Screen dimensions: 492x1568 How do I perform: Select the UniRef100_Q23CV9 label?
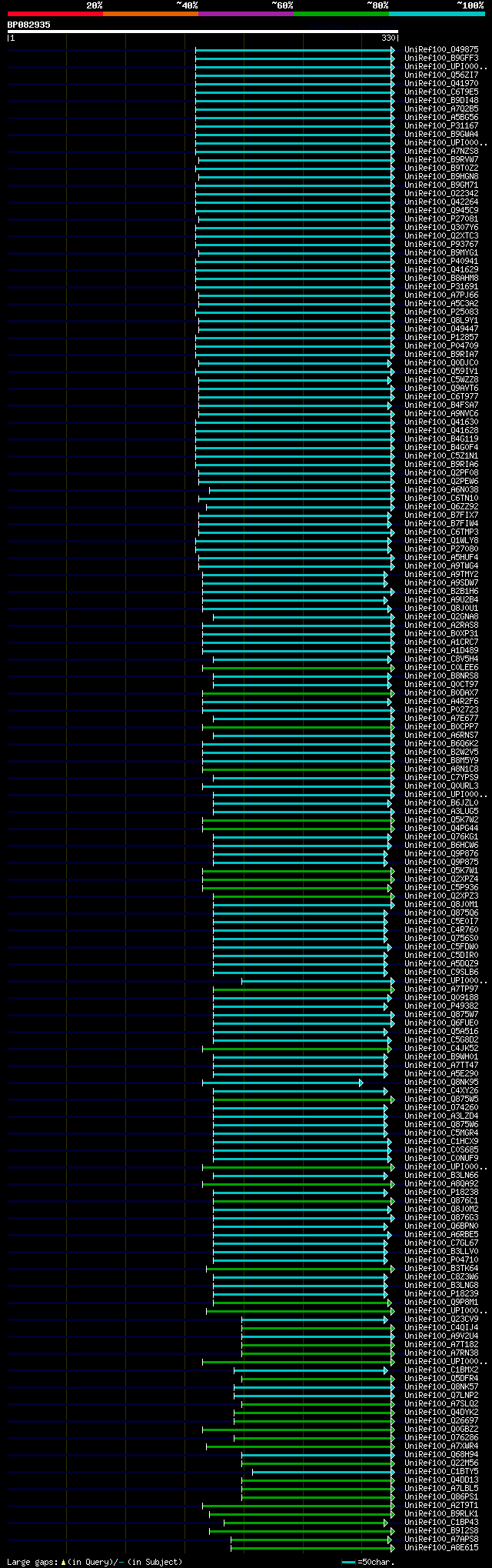(x=441, y=1319)
